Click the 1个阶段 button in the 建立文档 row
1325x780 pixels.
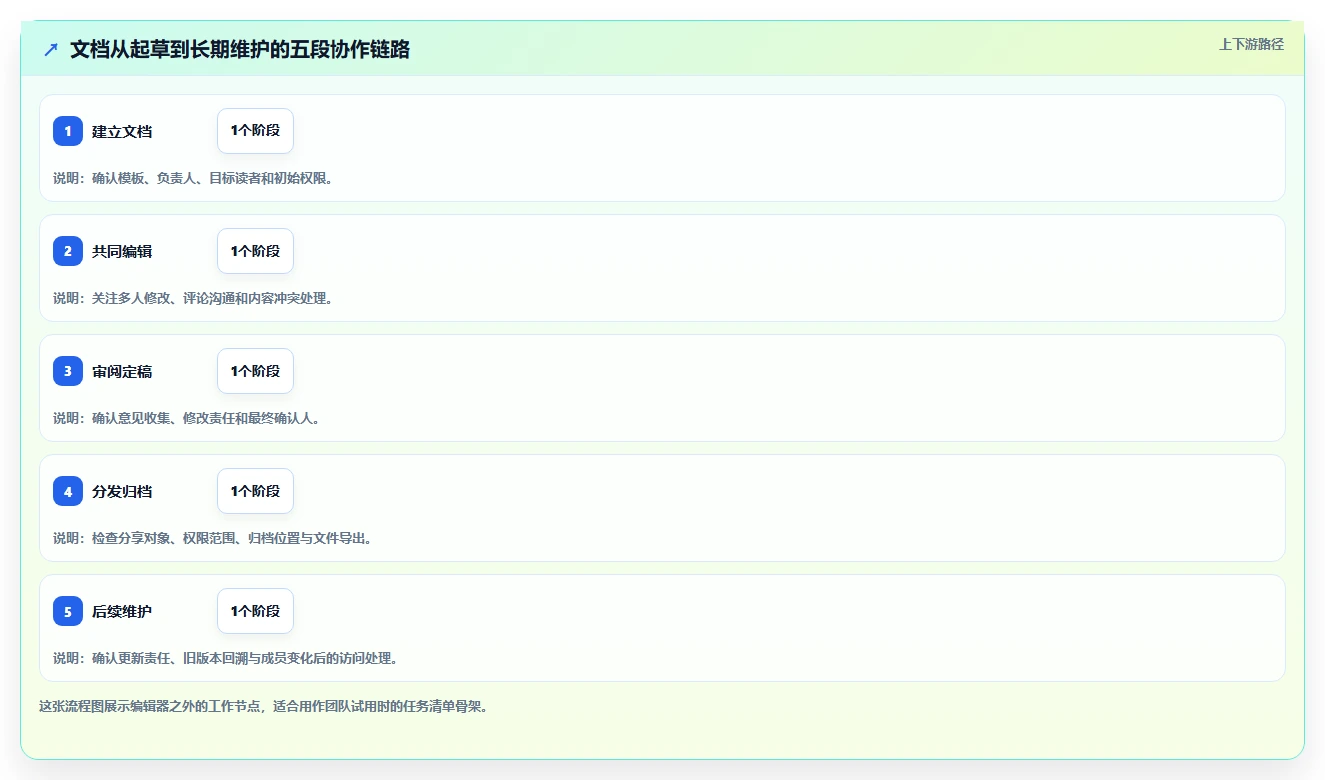click(255, 131)
